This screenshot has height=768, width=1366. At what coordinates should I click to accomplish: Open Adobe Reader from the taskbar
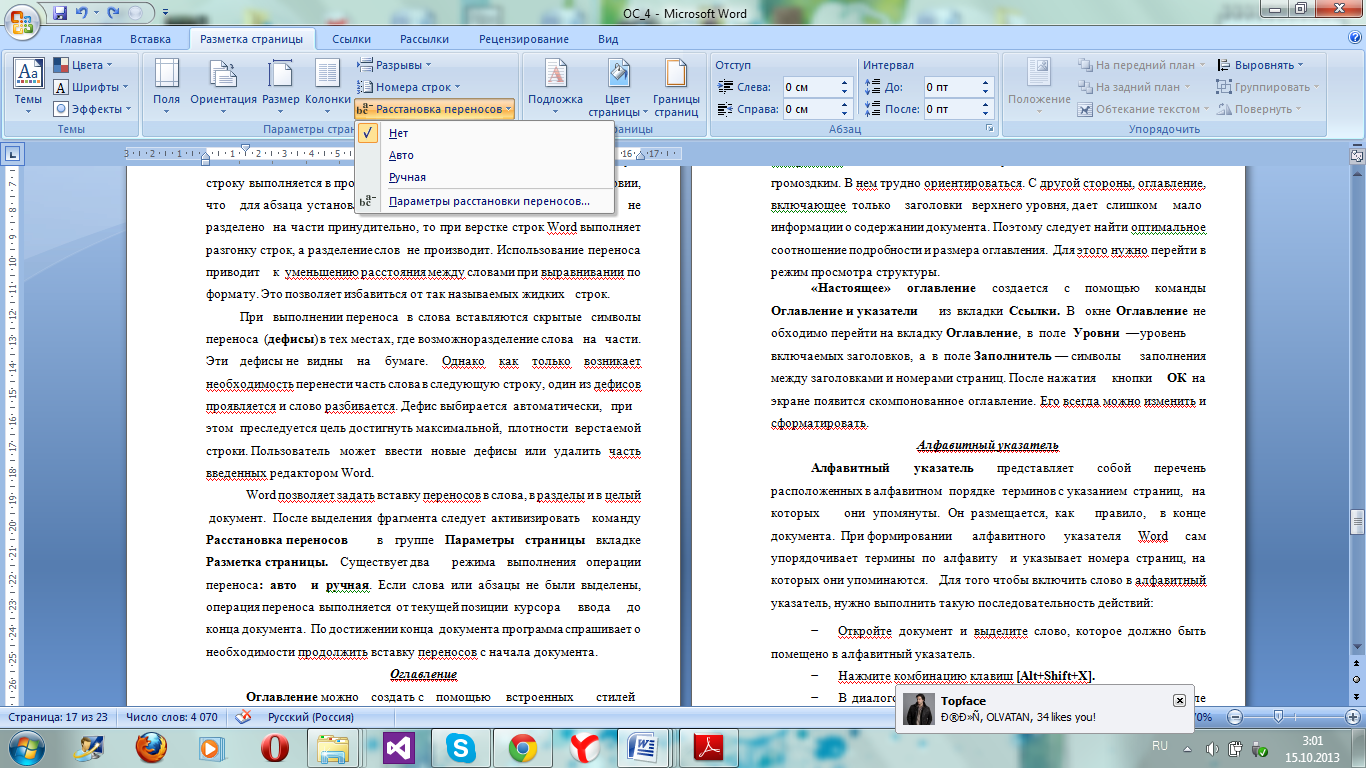coord(709,748)
